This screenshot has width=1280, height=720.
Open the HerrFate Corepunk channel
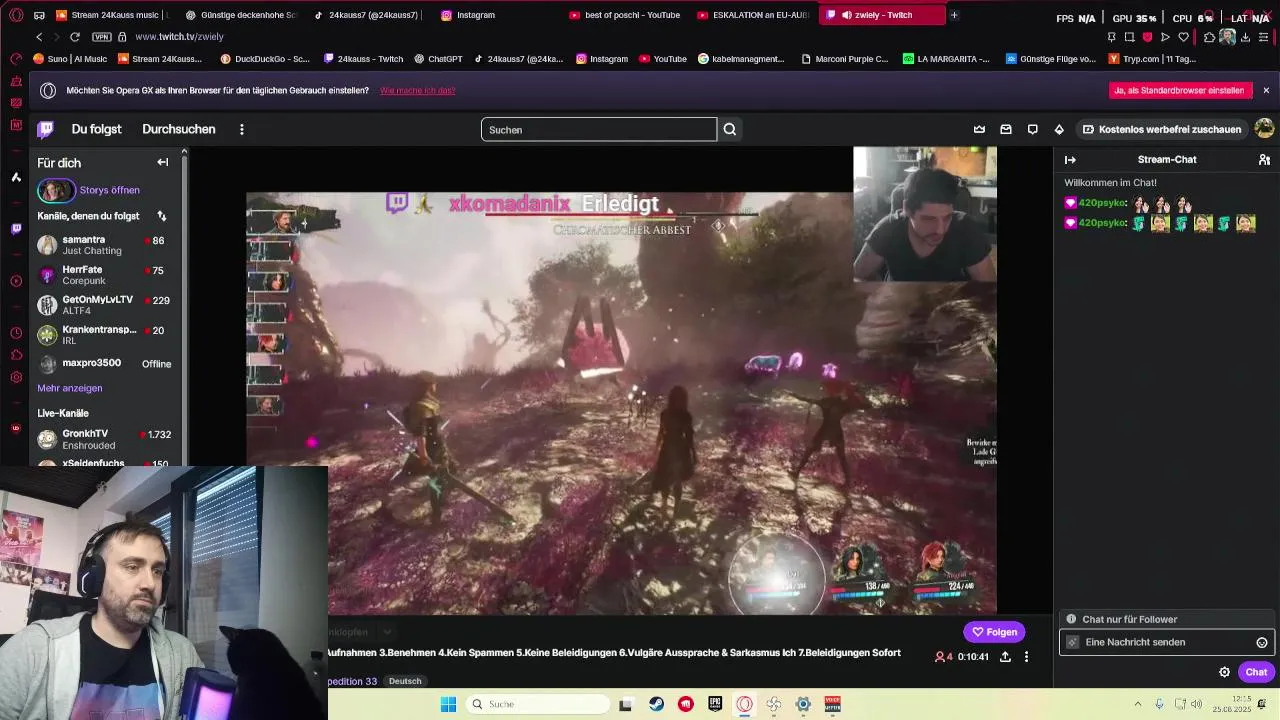click(x=104, y=275)
